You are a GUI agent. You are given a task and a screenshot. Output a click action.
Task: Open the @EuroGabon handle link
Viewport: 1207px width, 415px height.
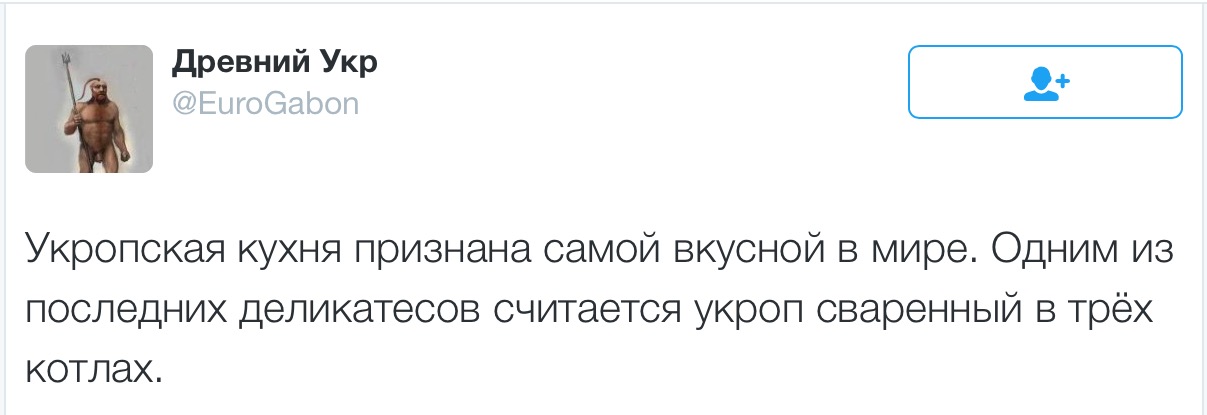pos(266,103)
